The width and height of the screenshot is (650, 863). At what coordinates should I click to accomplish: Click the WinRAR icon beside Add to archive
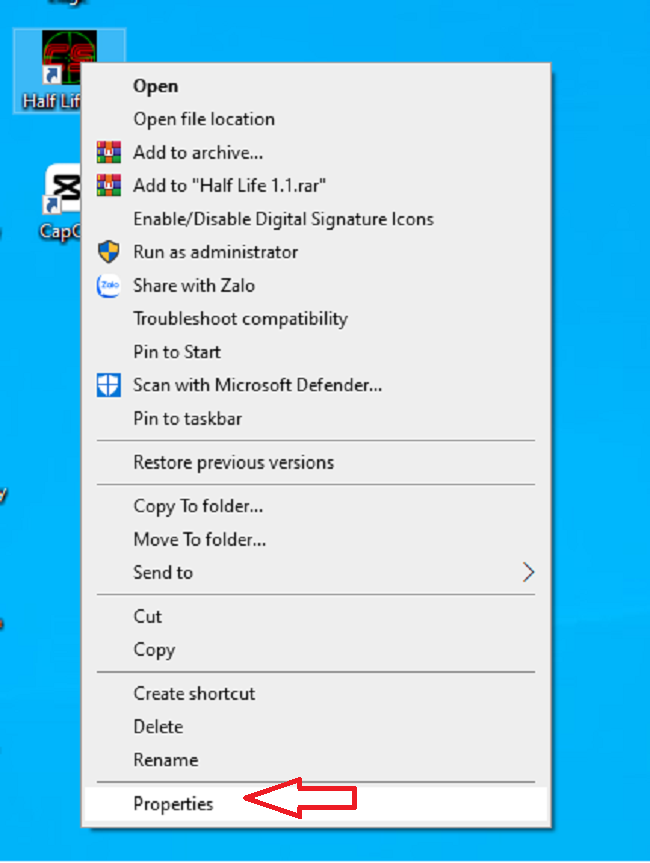[x=108, y=152]
